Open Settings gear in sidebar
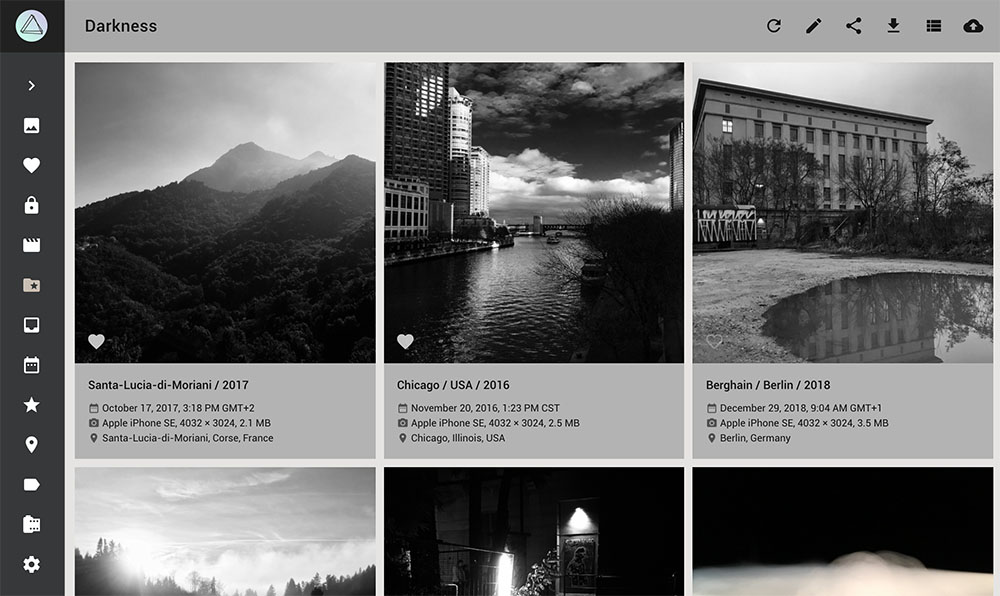This screenshot has width=1000, height=596. pos(31,565)
